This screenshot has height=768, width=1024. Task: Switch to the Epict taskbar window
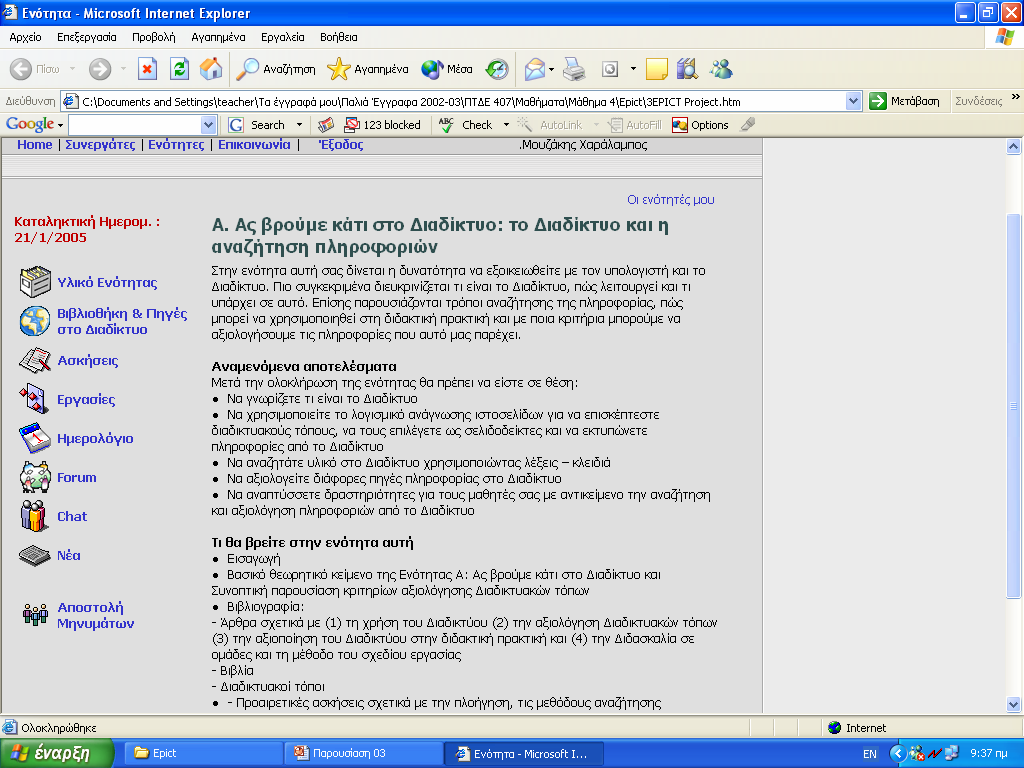pos(203,753)
